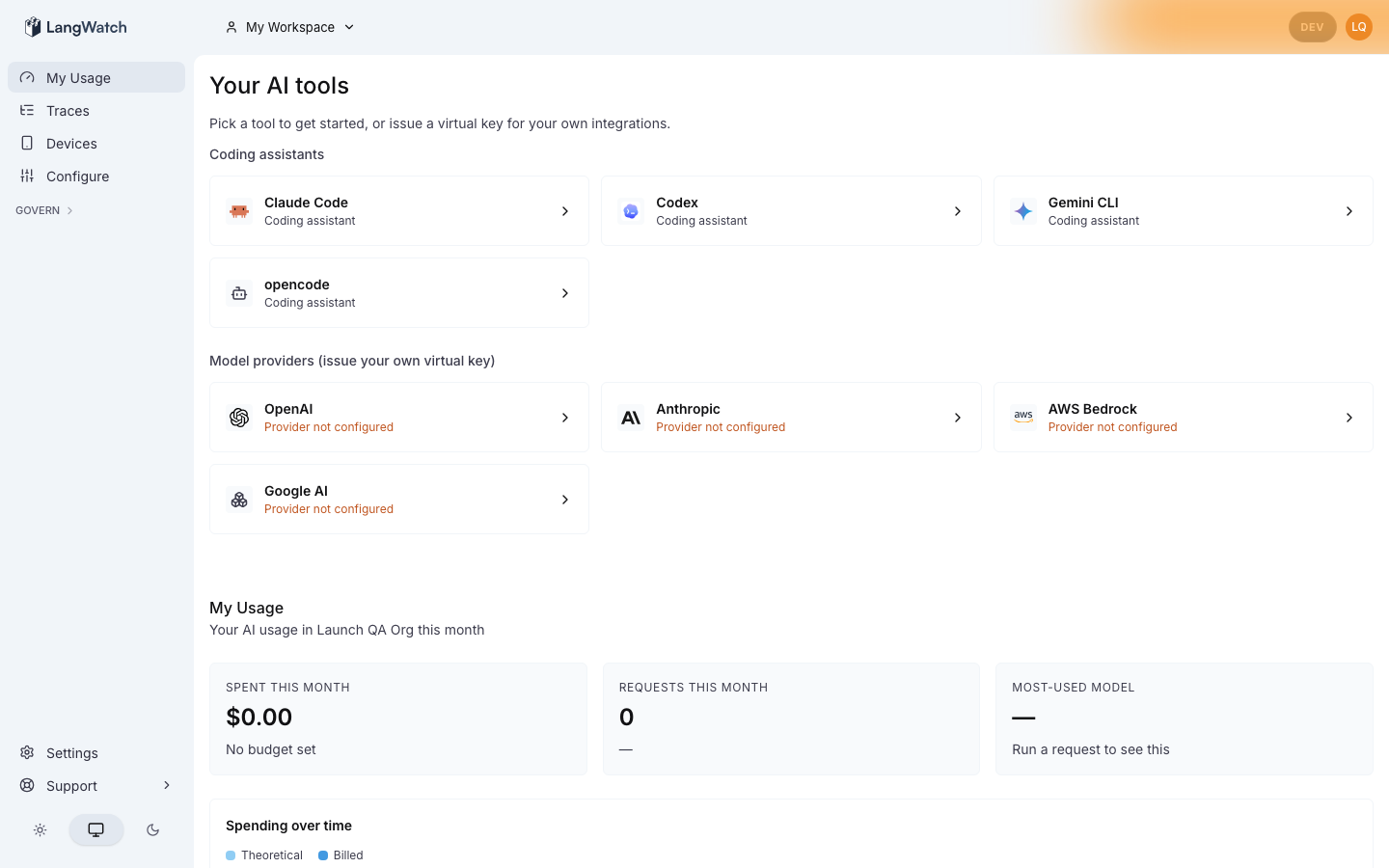Click the Configure sliders icon
The width and height of the screenshot is (1389, 868).
coord(27,176)
